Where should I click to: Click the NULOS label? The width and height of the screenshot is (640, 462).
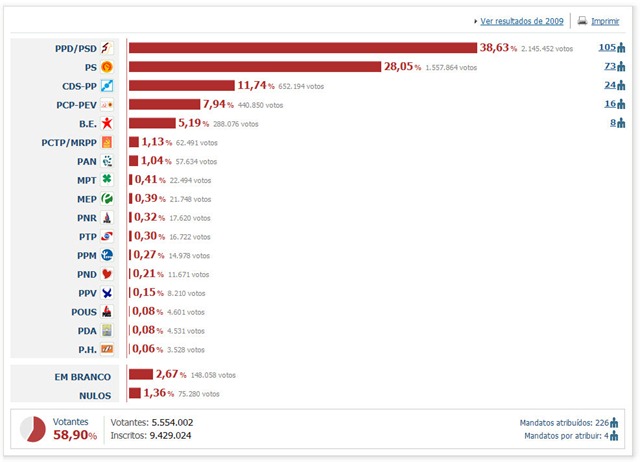[95, 395]
